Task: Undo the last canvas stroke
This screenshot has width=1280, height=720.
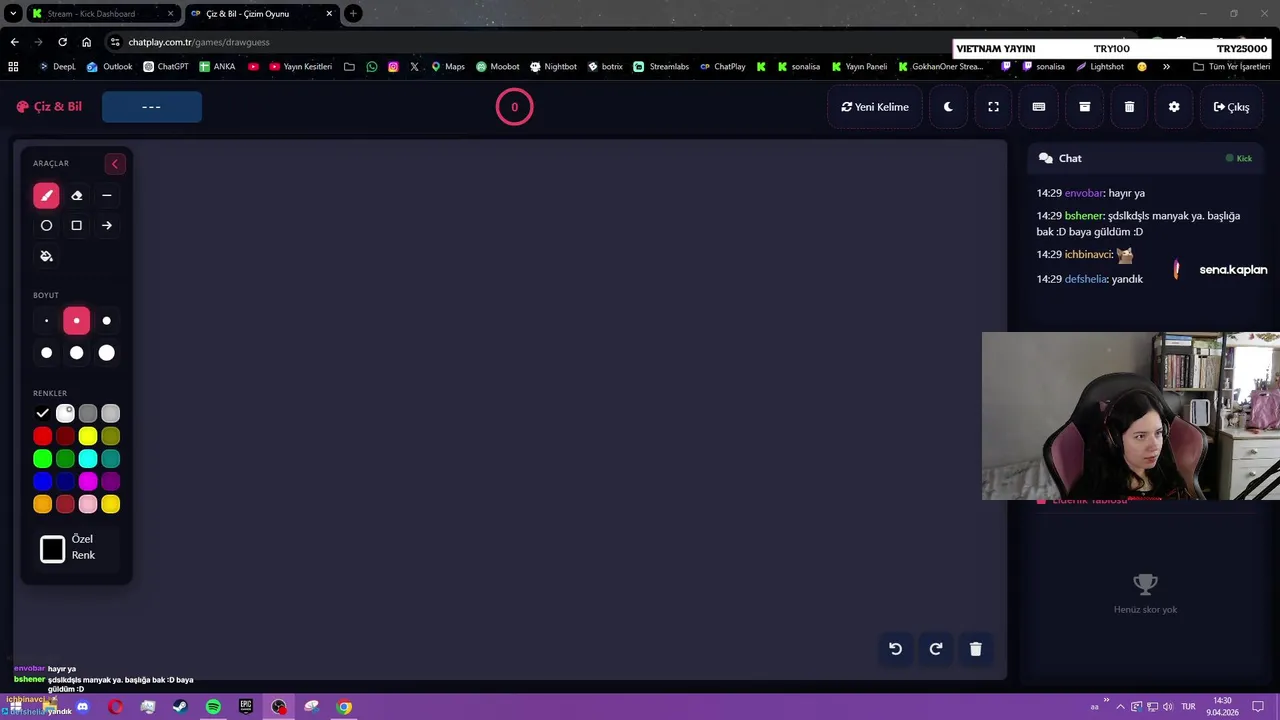Action: (896, 649)
